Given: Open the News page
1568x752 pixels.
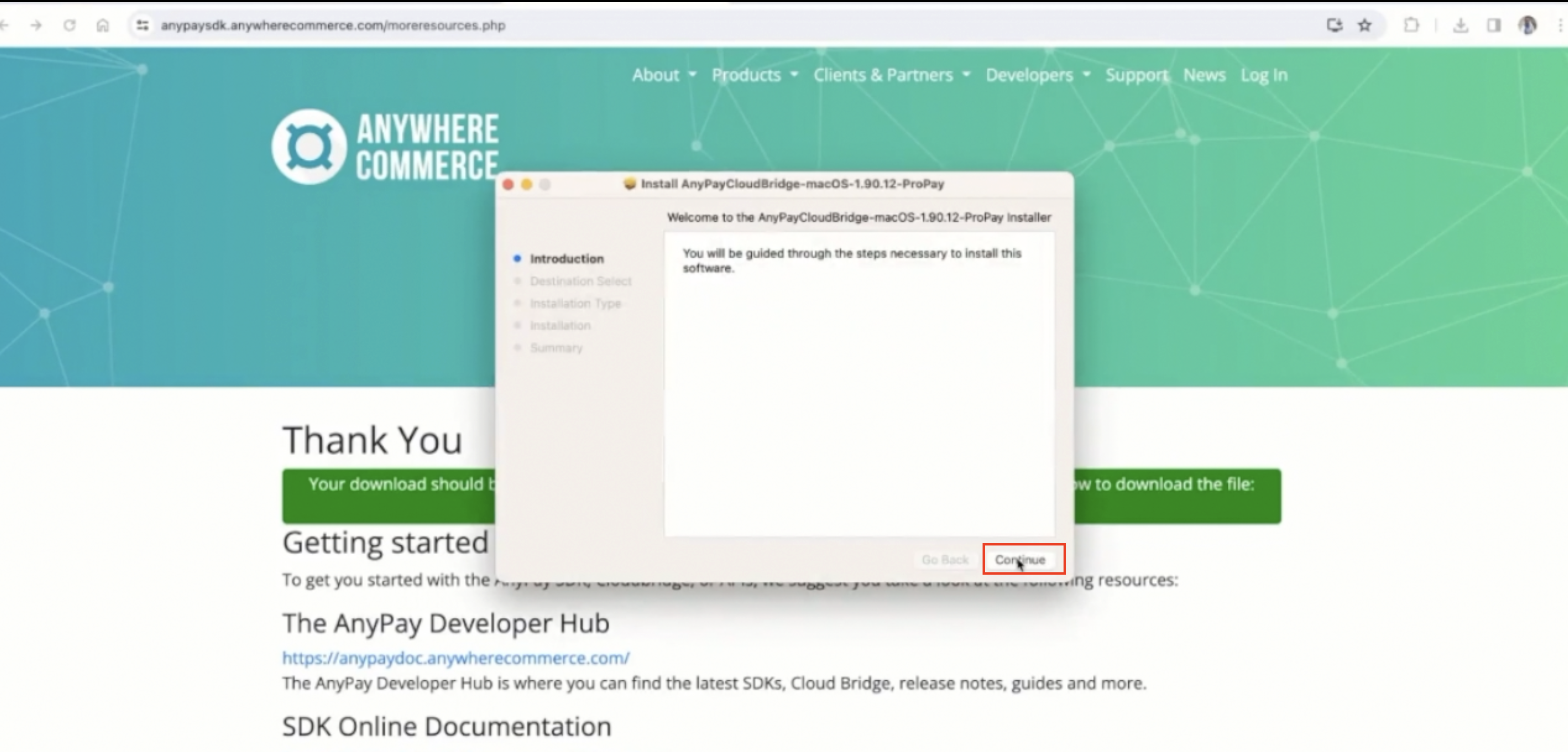Looking at the screenshot, I should (x=1204, y=75).
